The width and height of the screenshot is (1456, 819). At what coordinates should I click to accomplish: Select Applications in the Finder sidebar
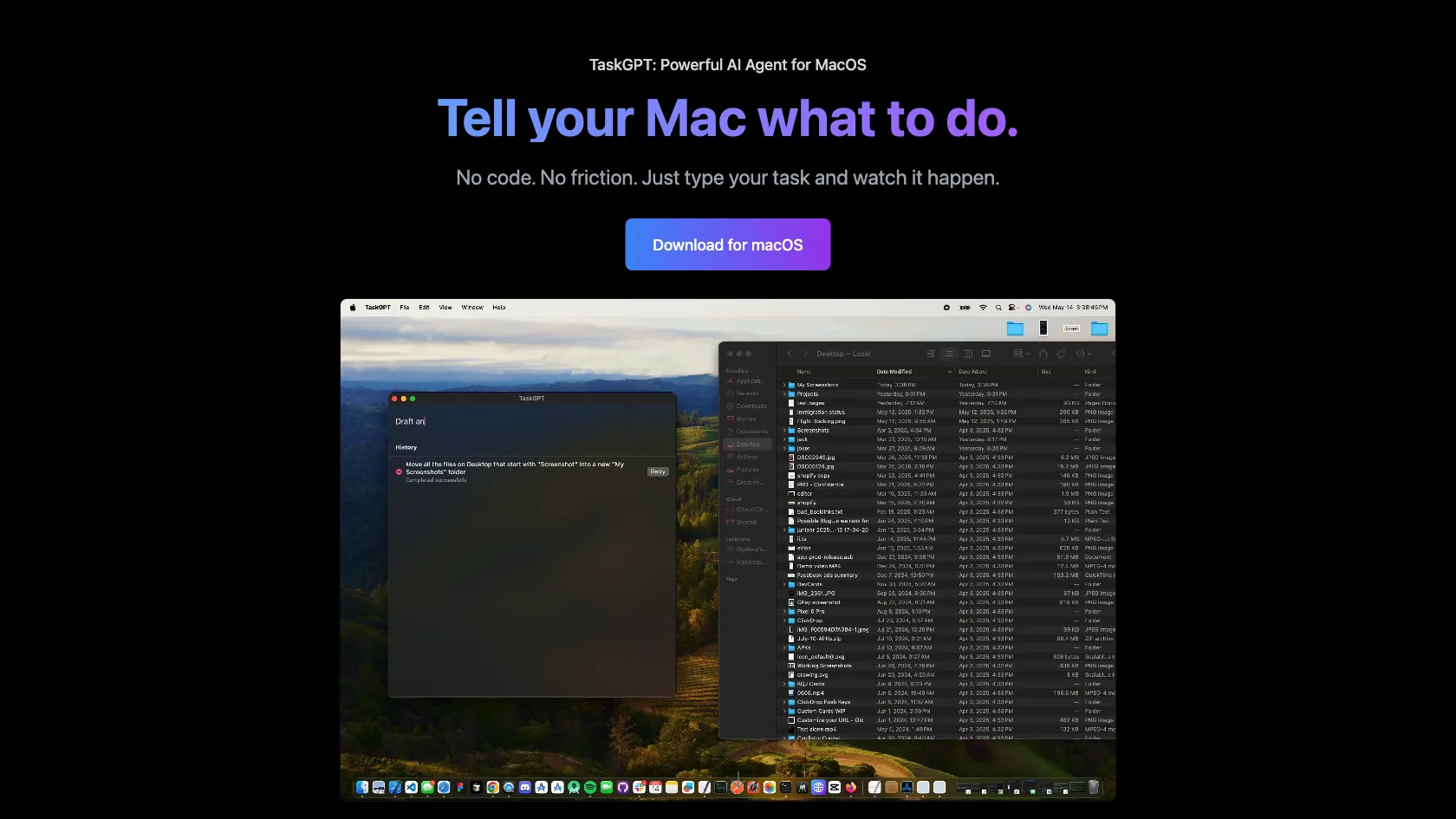click(x=748, y=380)
